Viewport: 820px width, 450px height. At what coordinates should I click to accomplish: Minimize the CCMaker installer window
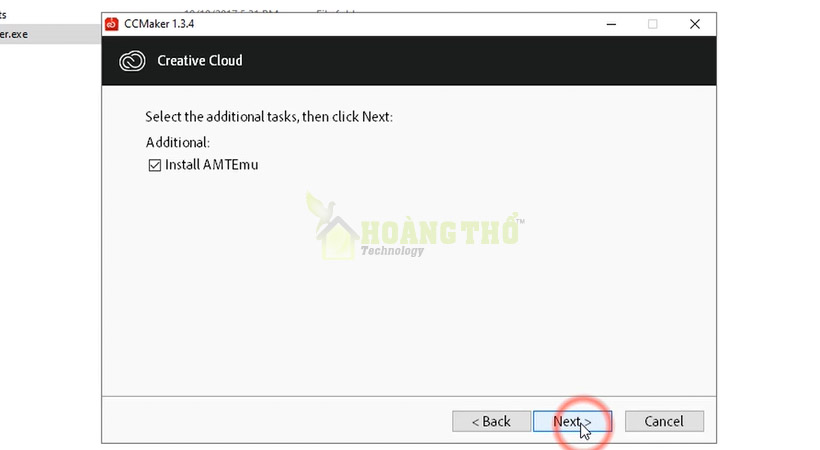point(611,24)
